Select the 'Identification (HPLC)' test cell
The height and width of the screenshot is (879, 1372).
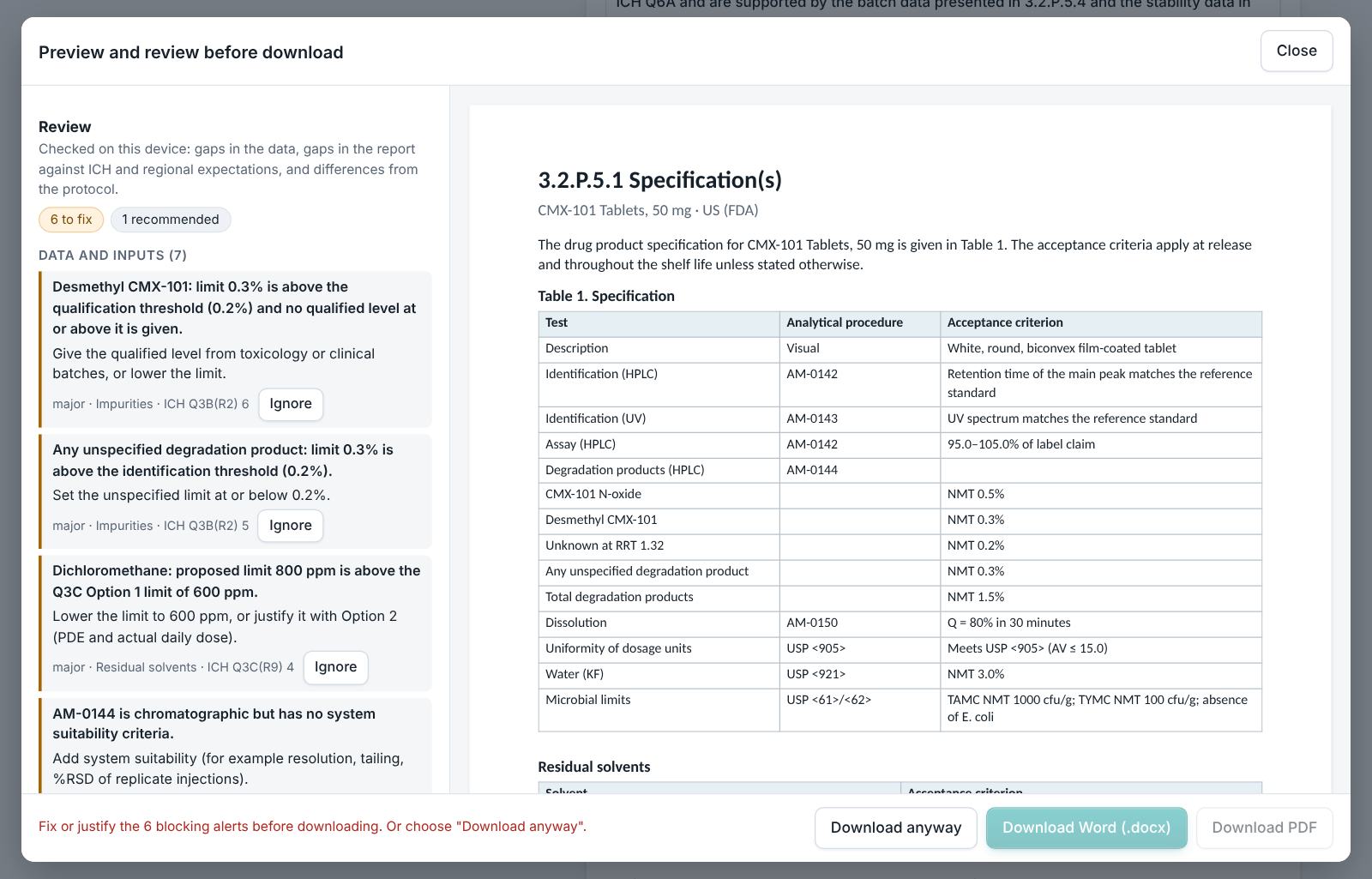(659, 384)
